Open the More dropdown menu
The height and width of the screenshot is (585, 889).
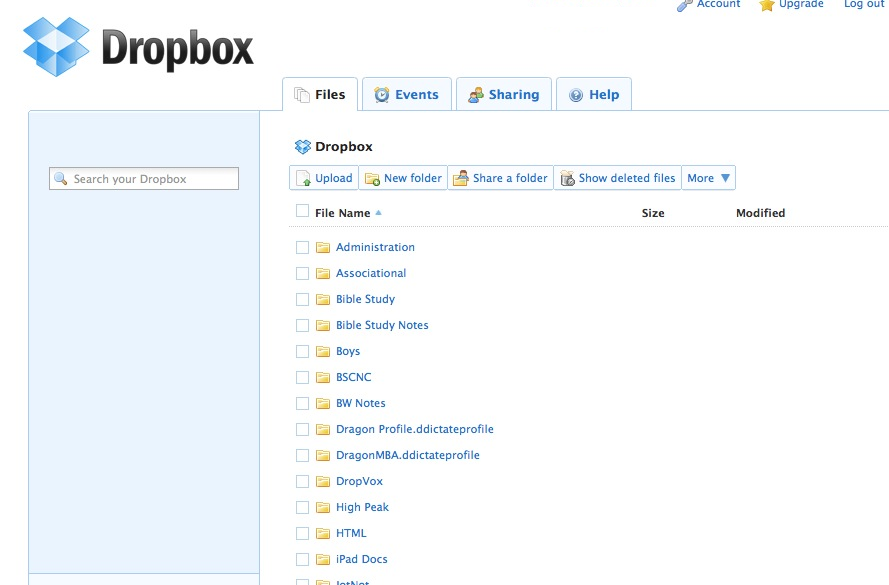point(708,178)
